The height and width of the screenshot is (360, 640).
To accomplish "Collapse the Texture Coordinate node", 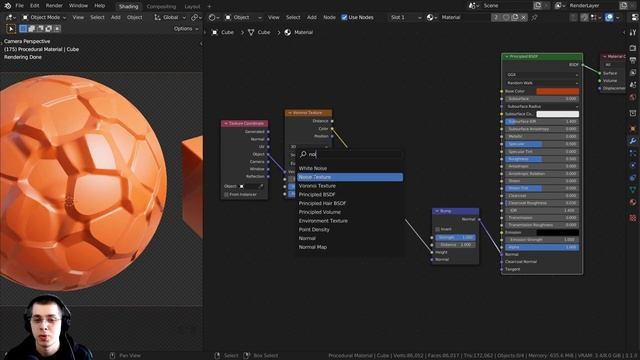I will [x=225, y=123].
